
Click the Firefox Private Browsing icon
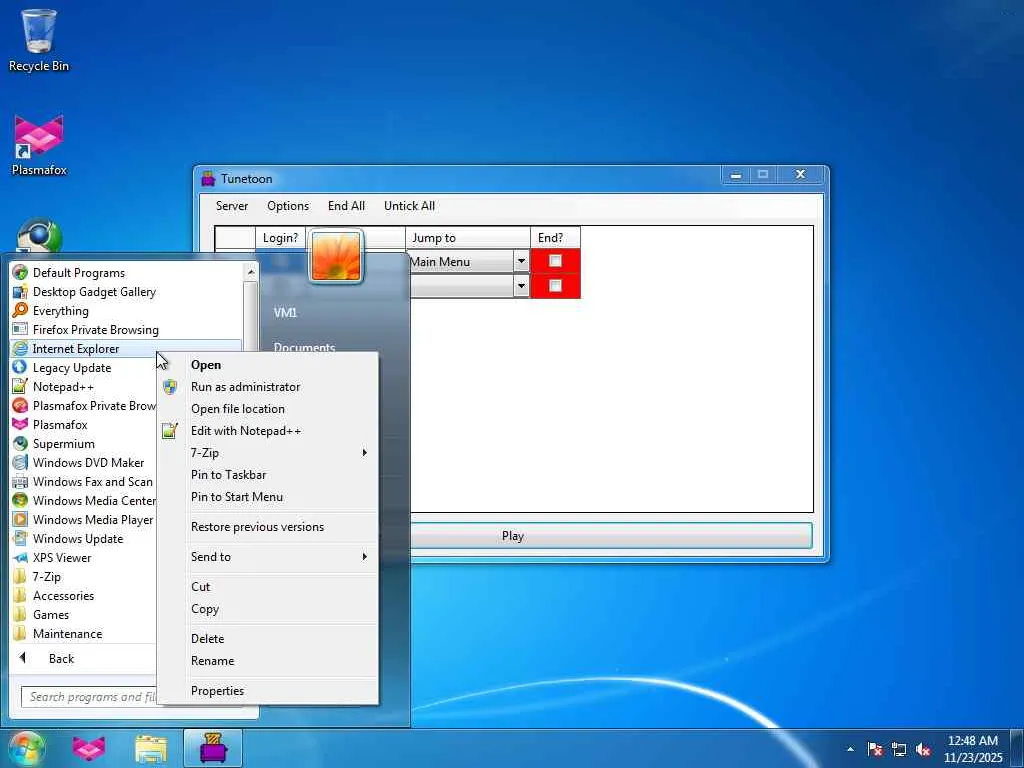(20, 329)
